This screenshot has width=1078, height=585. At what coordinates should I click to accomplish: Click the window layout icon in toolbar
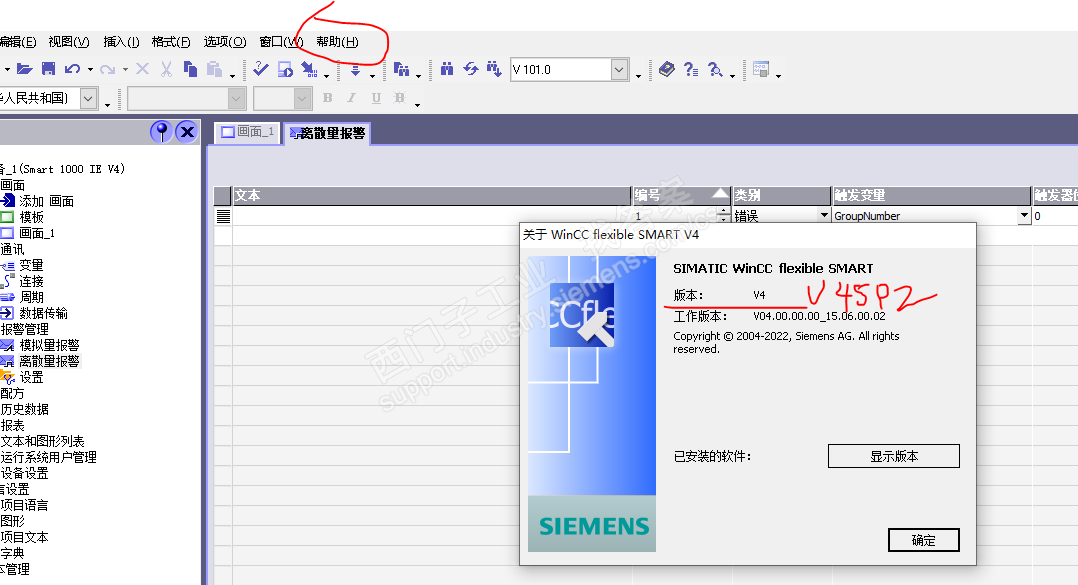pos(761,69)
